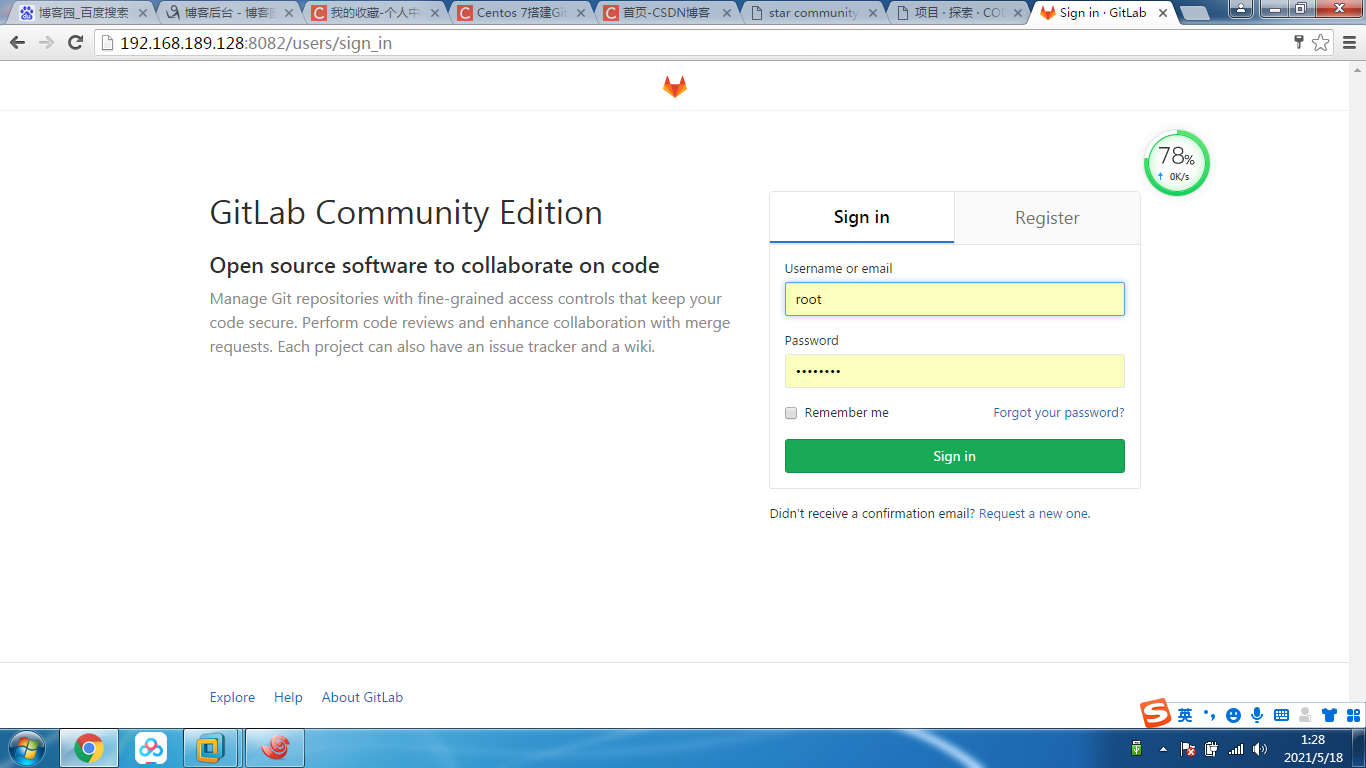Screen dimensions: 1366x768
Task: Click the green Sign in button
Action: coord(955,456)
